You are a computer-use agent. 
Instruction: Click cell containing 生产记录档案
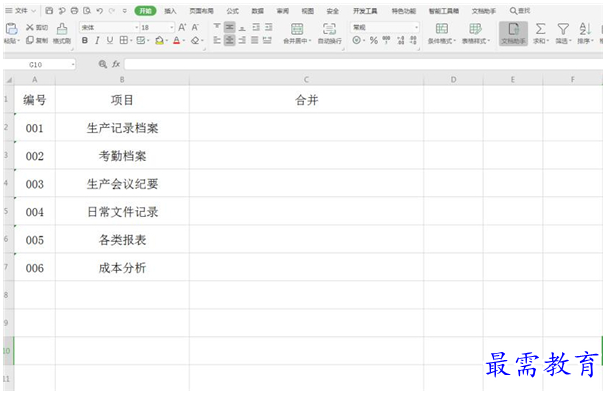click(122, 128)
